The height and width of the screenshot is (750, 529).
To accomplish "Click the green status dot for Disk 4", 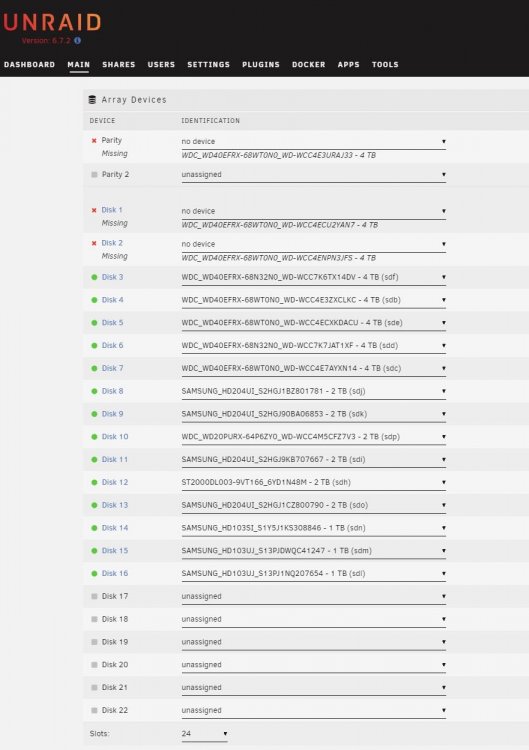I will (94, 300).
